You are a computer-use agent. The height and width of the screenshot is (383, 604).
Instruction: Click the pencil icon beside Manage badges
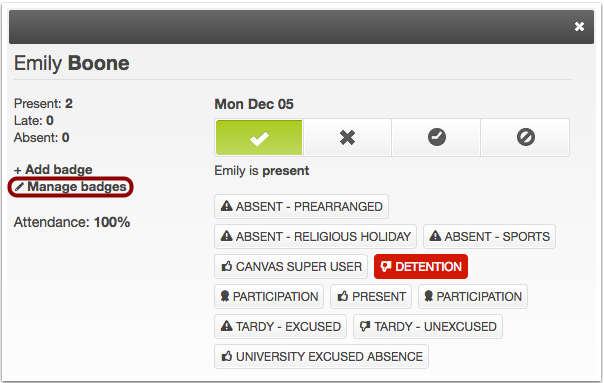pos(19,187)
